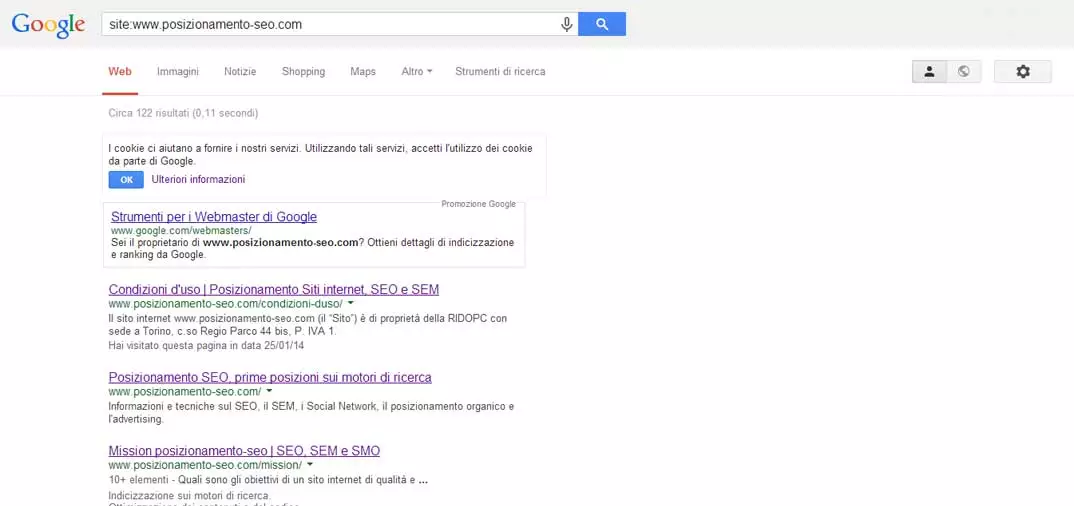
Task: Expand arrow next to condizioni-duso URL
Action: (350, 303)
